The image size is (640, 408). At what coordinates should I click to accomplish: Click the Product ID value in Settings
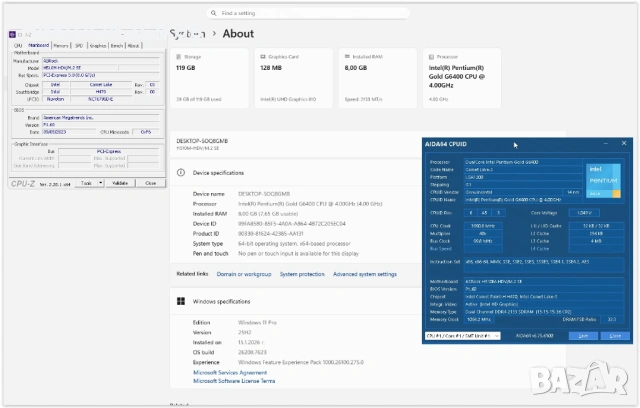coord(271,234)
